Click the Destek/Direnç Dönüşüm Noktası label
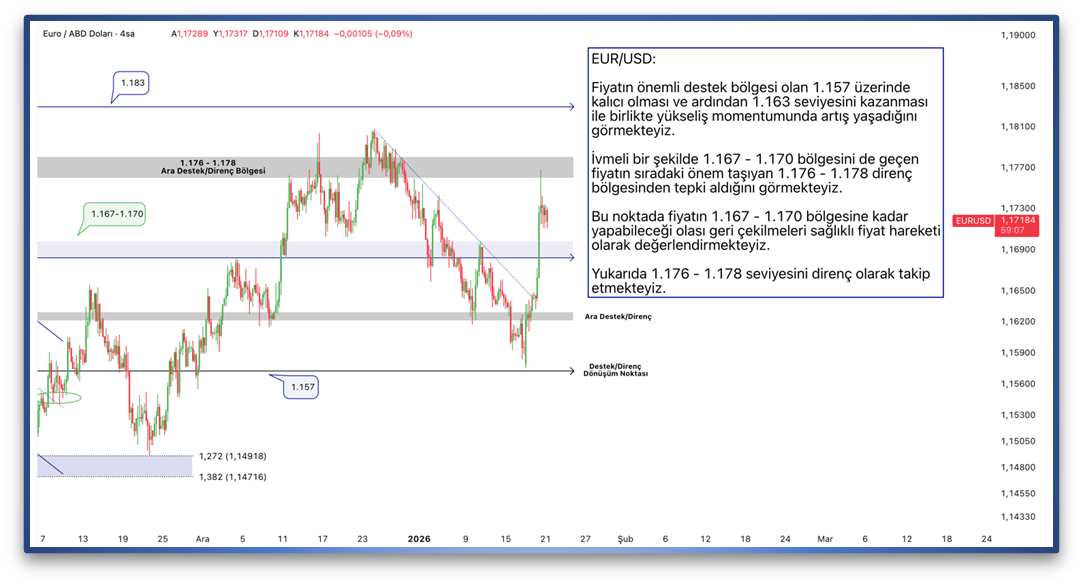Viewport: 1083px width, 585px height. (x=615, y=369)
